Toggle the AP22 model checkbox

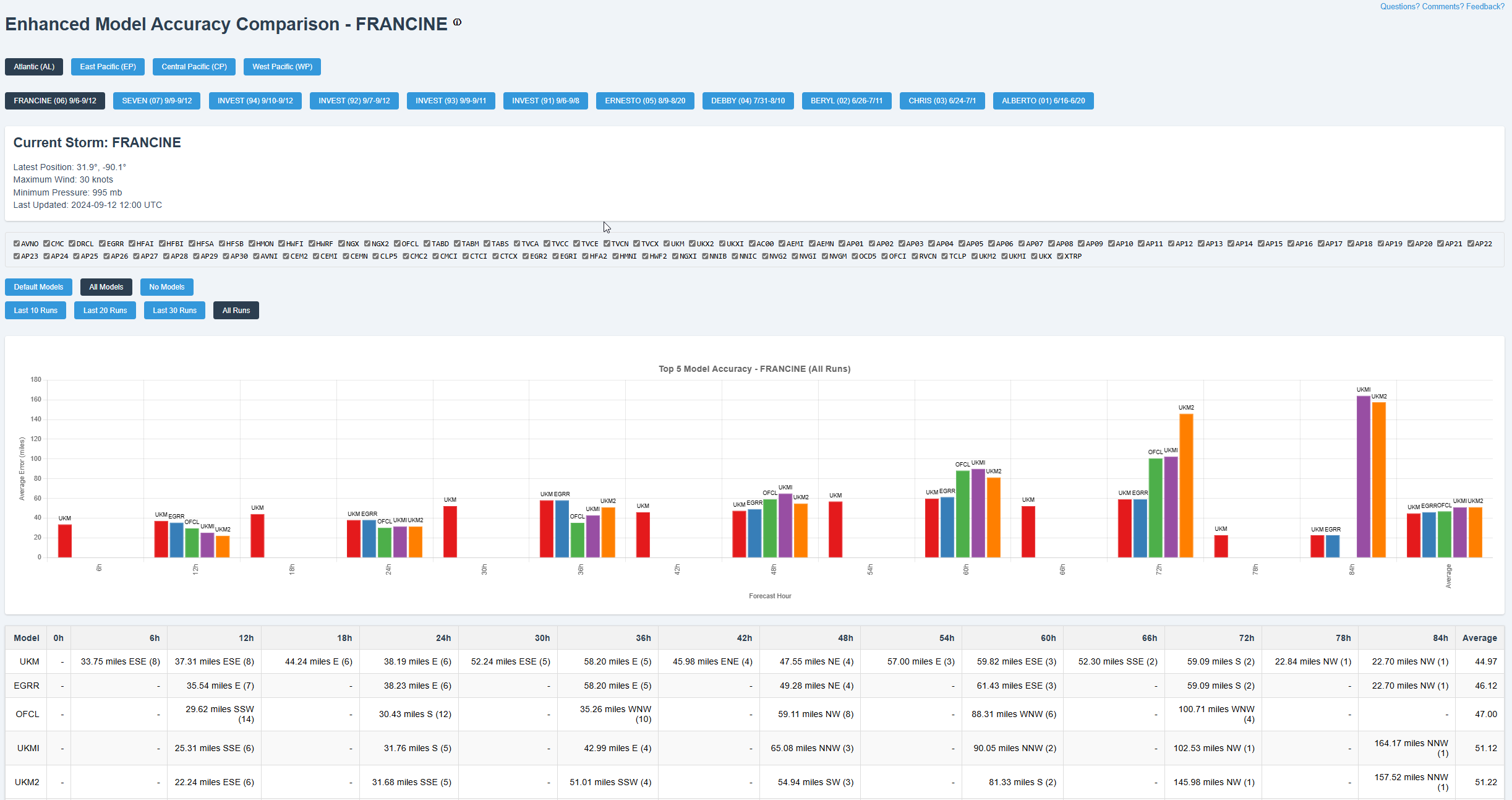tap(1471, 244)
